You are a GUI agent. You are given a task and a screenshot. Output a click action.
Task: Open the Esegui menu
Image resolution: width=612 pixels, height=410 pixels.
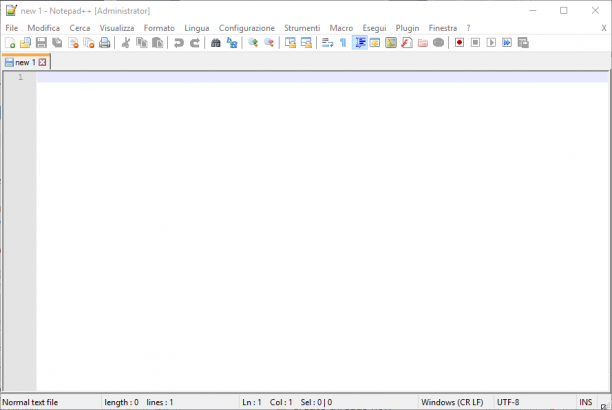pyautogui.click(x=374, y=28)
